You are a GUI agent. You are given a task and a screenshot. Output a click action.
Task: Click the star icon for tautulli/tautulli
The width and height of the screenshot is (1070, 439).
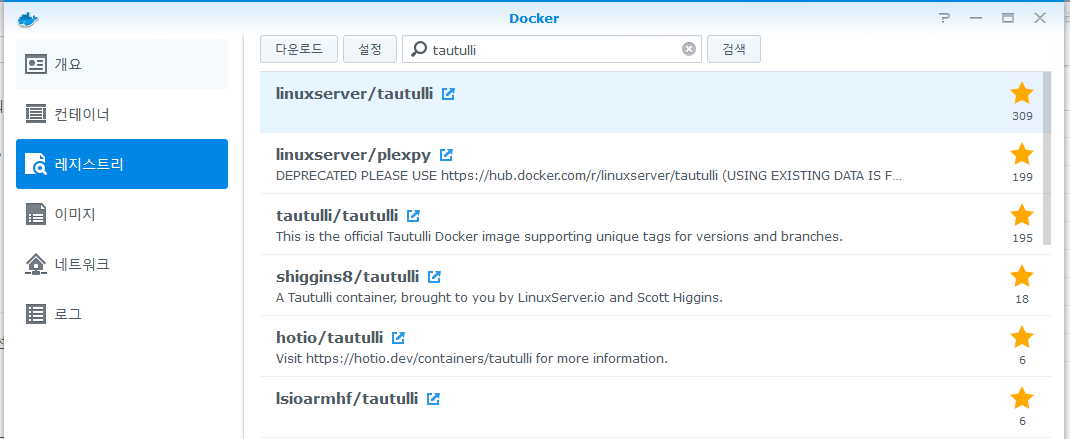pos(1022,215)
